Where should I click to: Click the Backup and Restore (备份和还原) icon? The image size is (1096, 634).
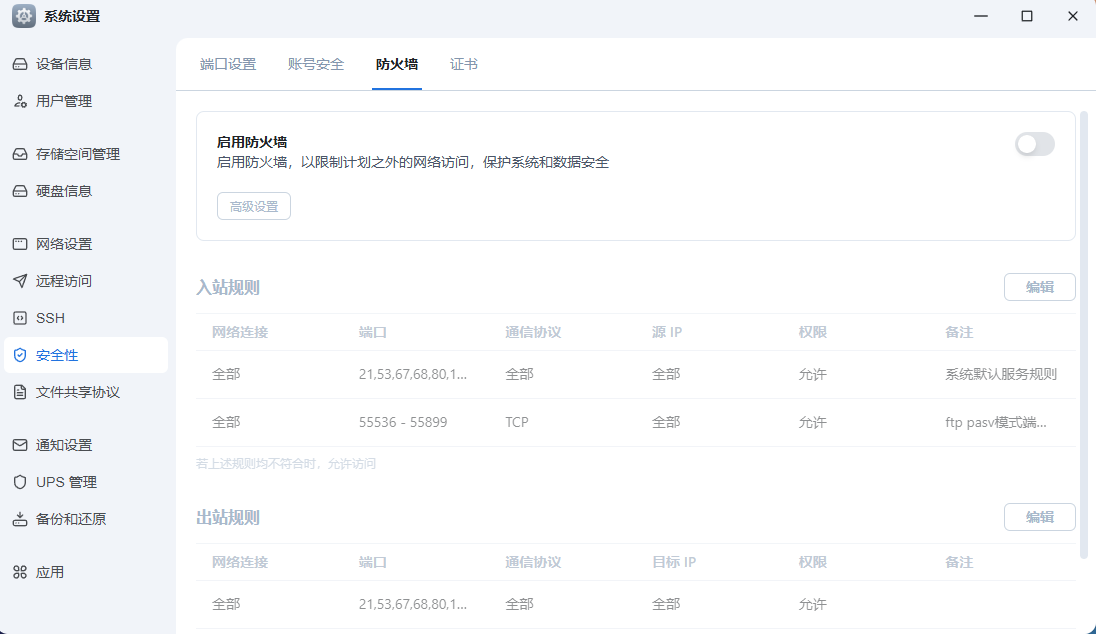[x=20, y=519]
